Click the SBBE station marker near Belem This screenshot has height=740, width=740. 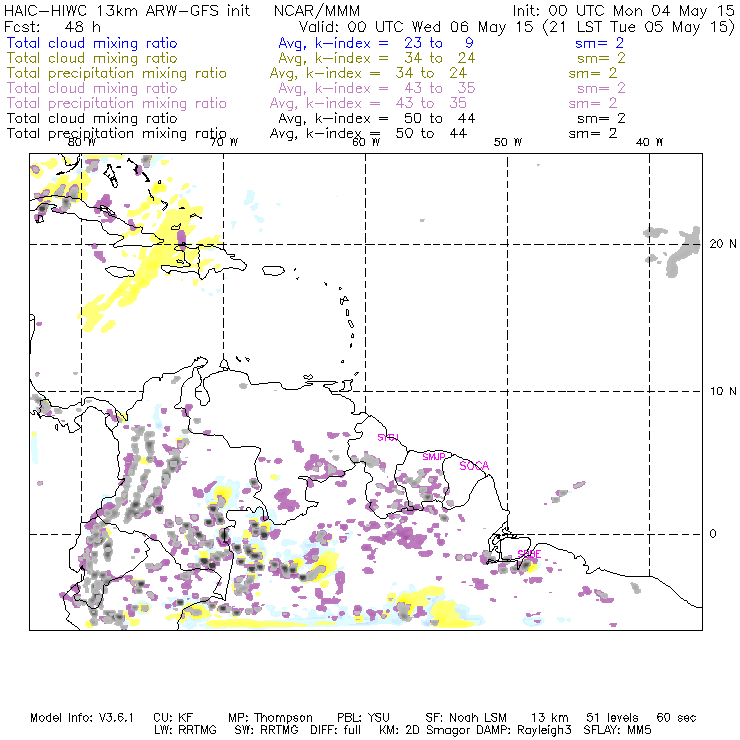click(529, 554)
